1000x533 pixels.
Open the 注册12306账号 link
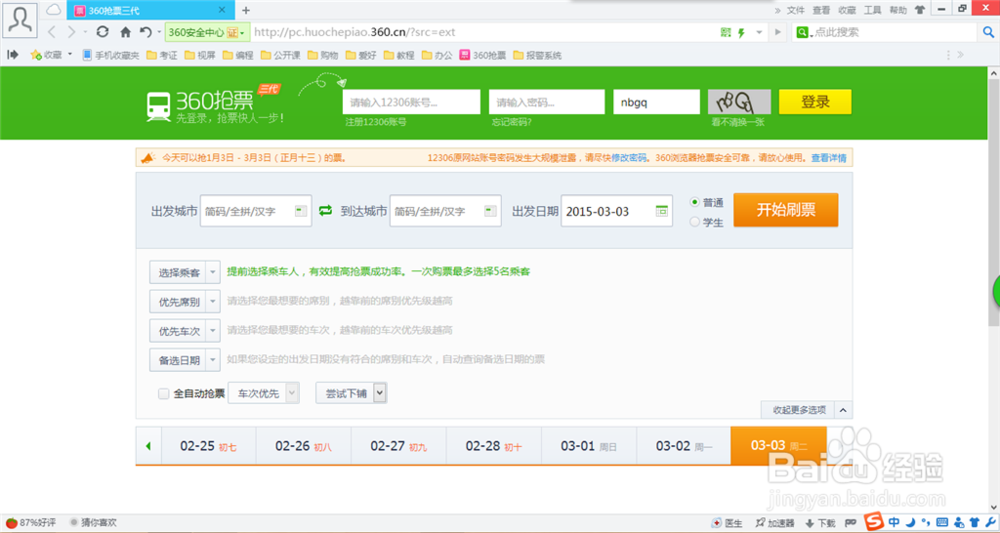coord(376,122)
